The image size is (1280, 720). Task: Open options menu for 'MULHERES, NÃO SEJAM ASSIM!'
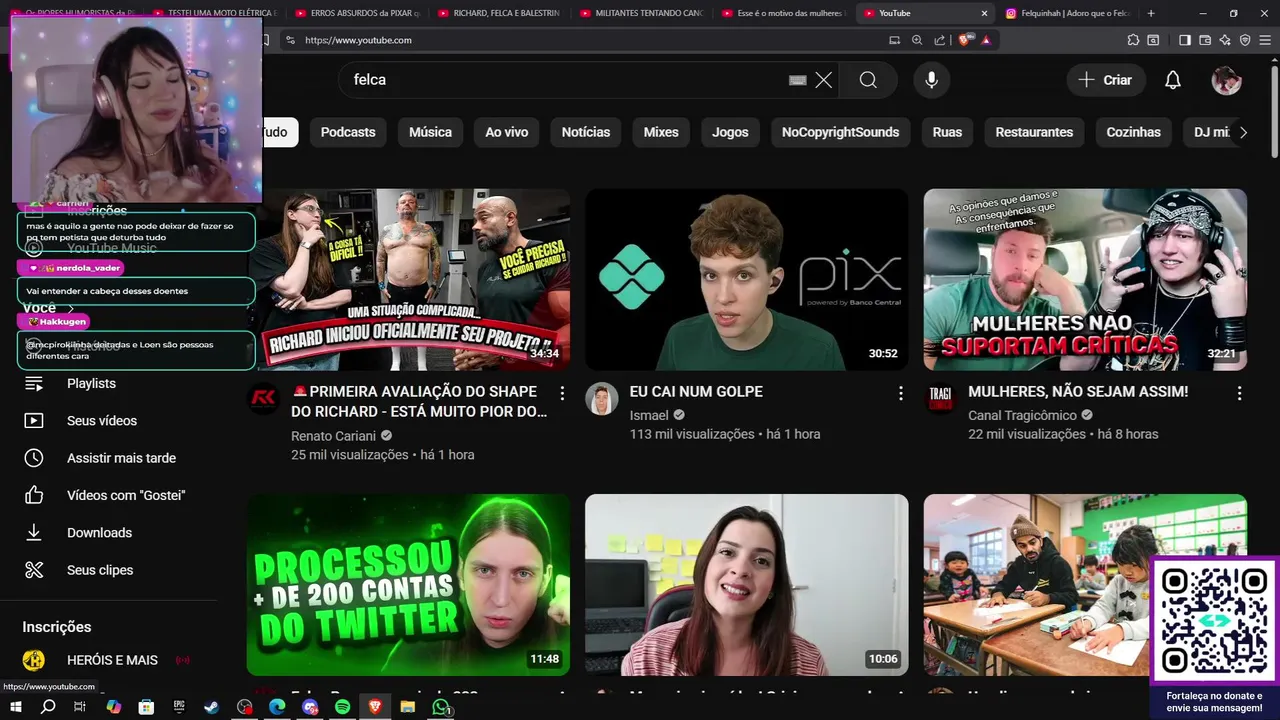(x=1239, y=393)
